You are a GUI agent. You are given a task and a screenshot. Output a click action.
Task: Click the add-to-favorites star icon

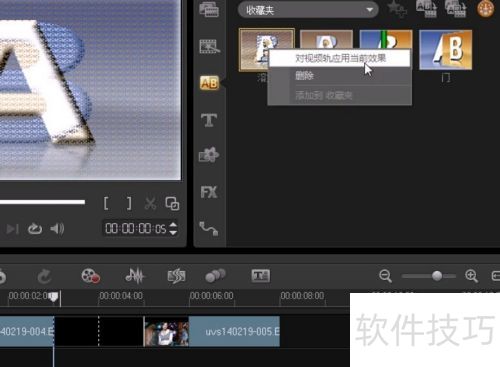[397, 9]
